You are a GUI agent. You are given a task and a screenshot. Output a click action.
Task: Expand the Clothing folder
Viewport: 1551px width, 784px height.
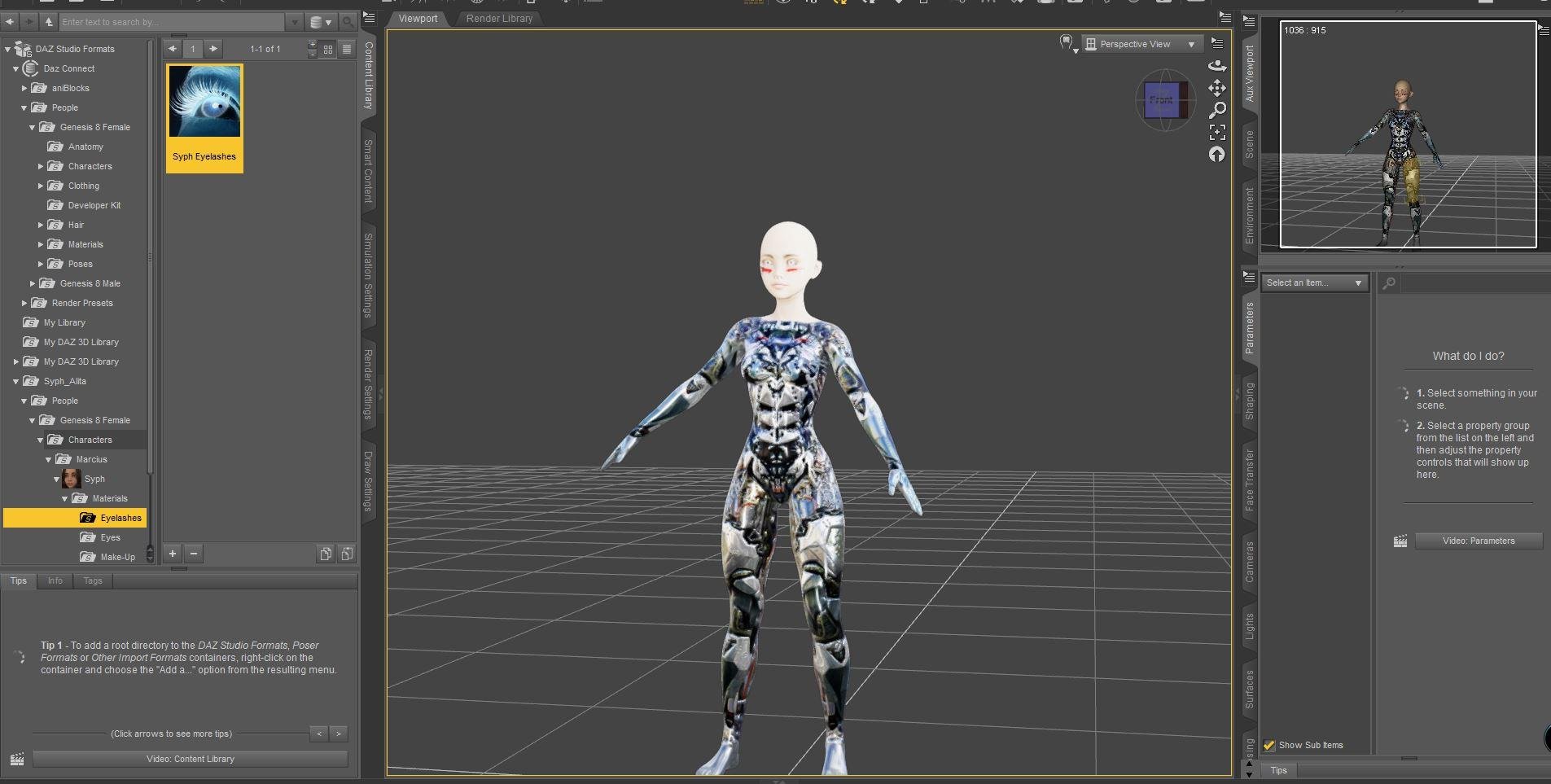pos(41,186)
